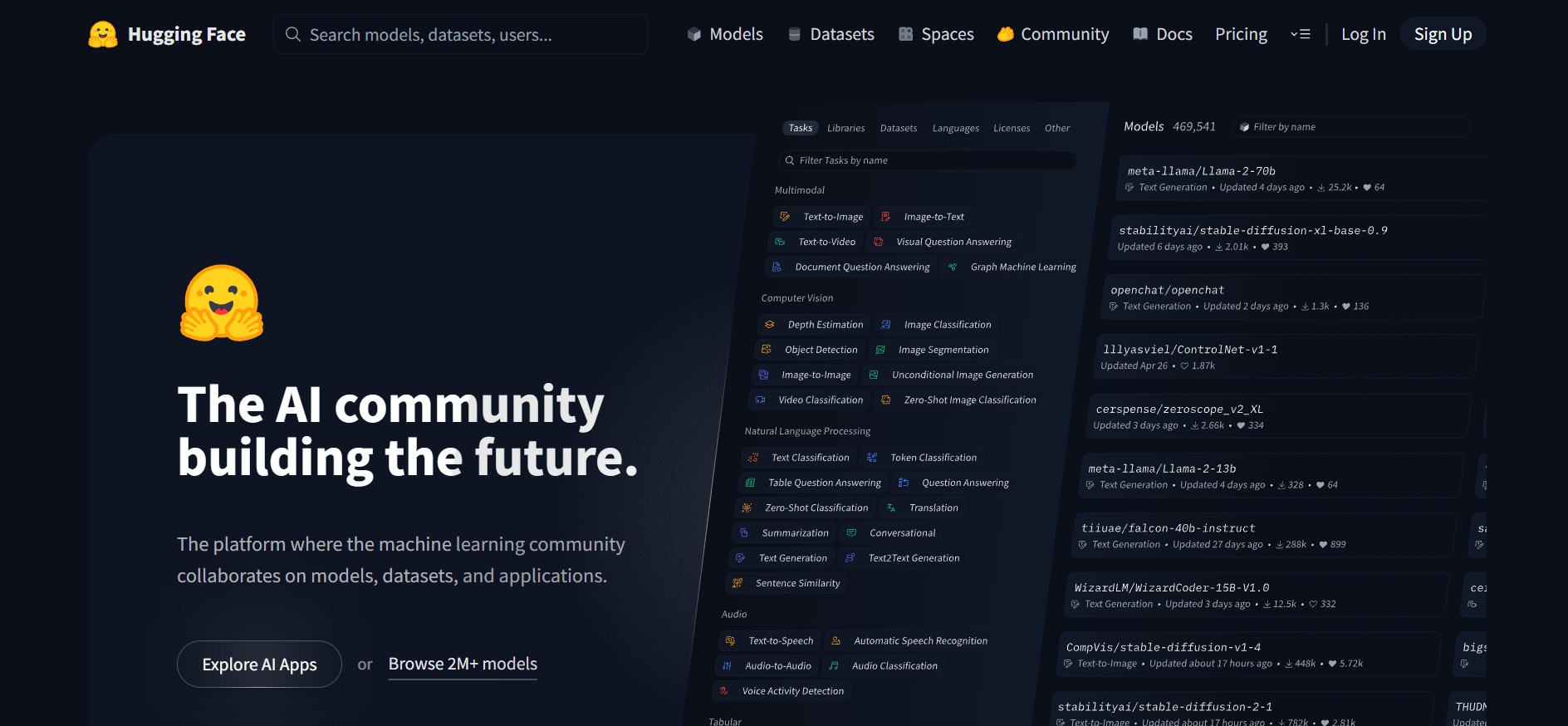The width and height of the screenshot is (1568, 726).
Task: Click the search magnifier icon in the header
Action: (x=292, y=34)
